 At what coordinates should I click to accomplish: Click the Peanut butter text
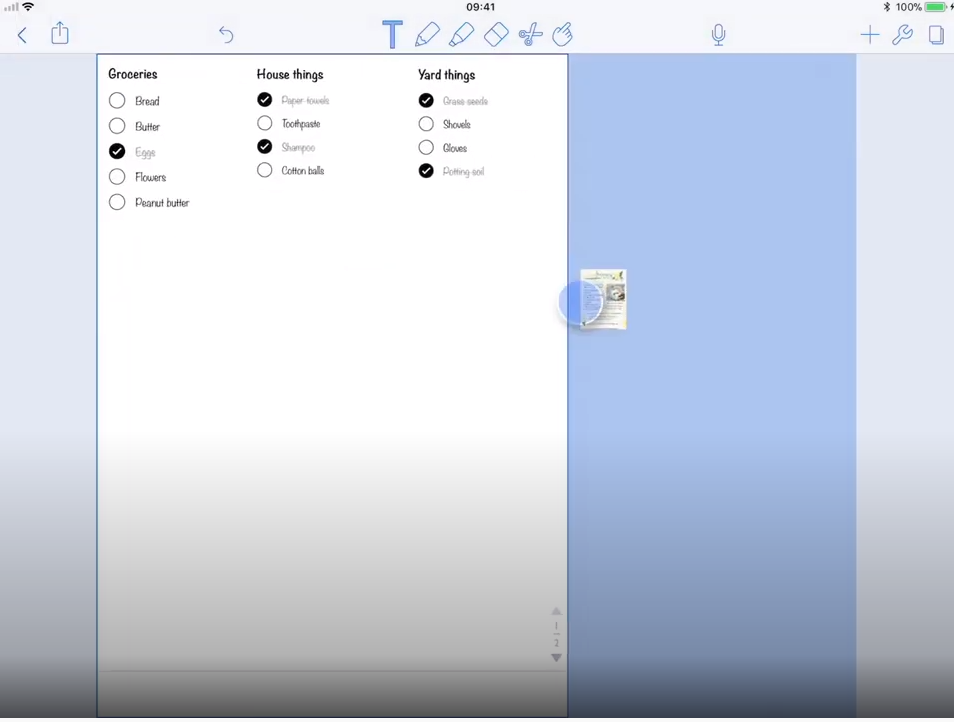coord(162,203)
